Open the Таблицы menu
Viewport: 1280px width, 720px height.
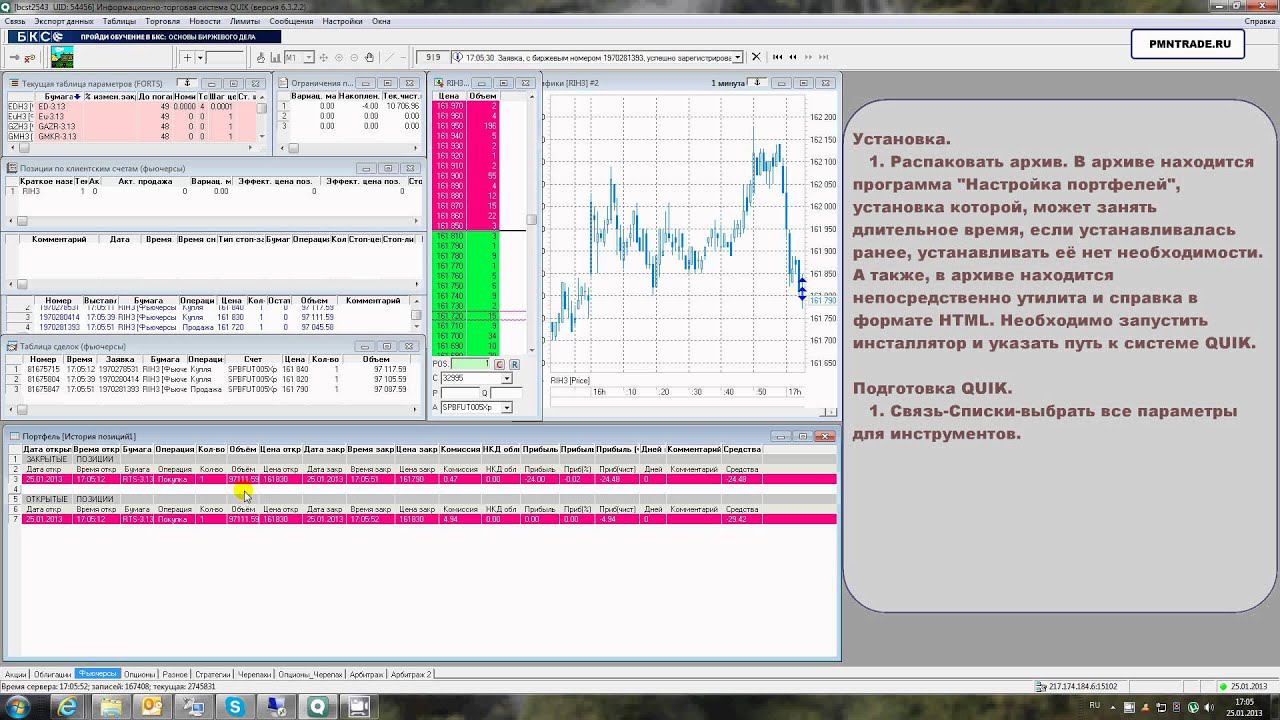click(x=119, y=21)
